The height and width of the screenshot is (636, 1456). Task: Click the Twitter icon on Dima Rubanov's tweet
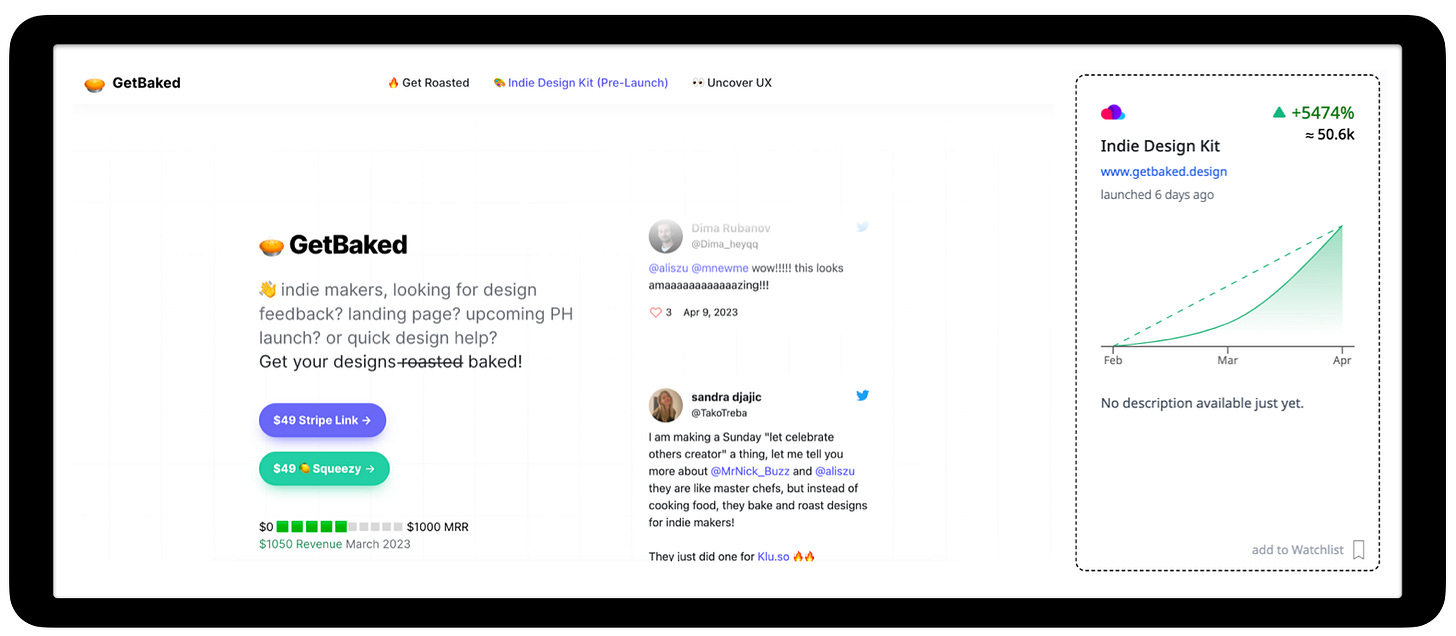[x=862, y=227]
